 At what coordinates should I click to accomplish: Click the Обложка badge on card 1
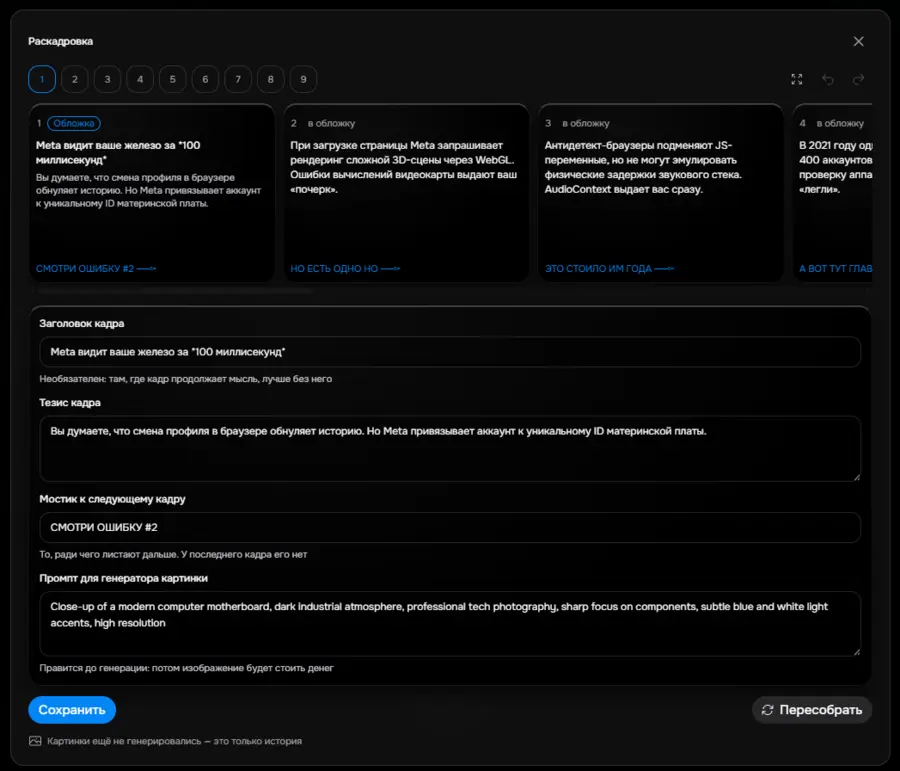click(x=73, y=123)
